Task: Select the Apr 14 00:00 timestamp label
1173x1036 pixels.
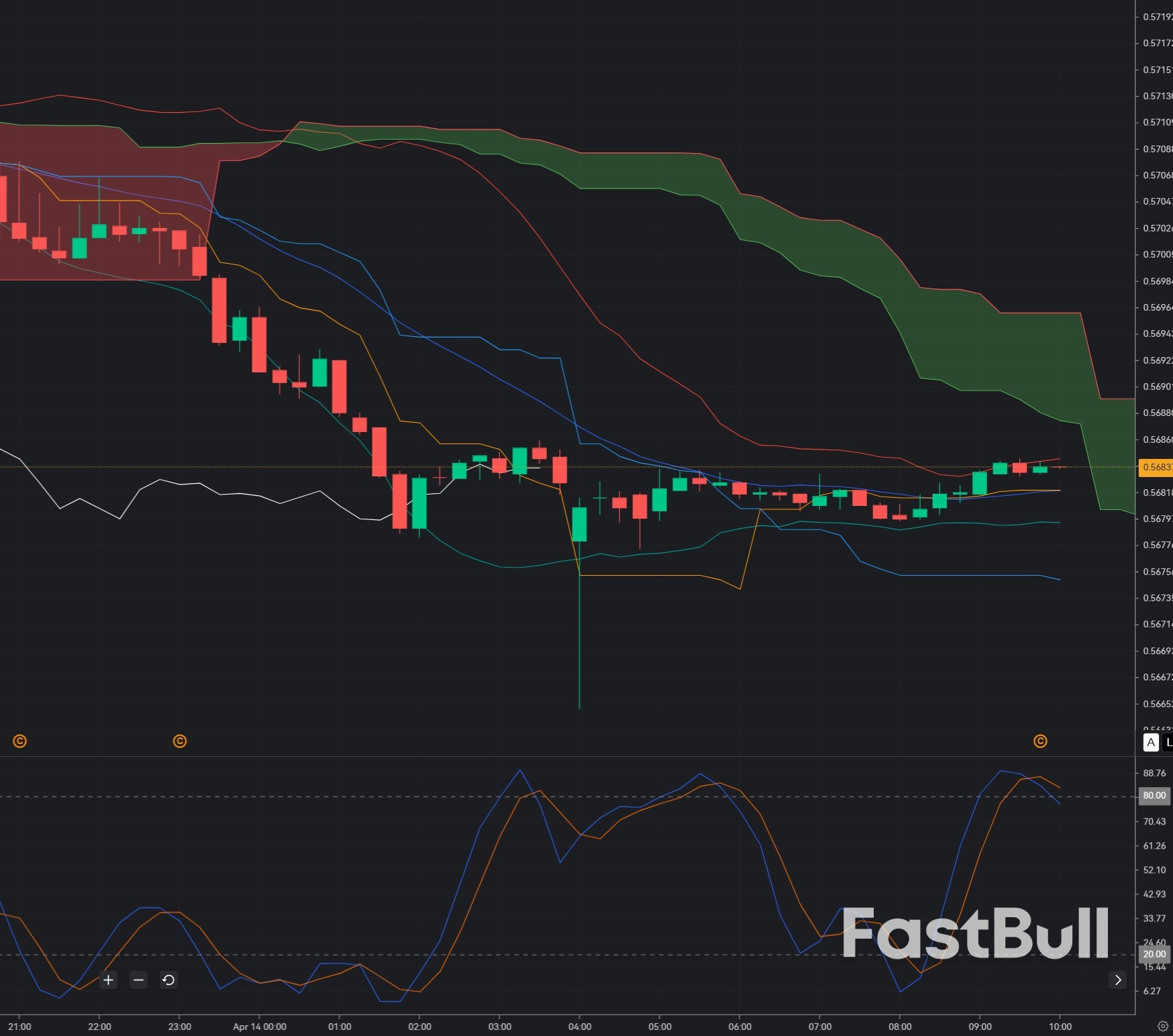Action: tap(261, 1026)
